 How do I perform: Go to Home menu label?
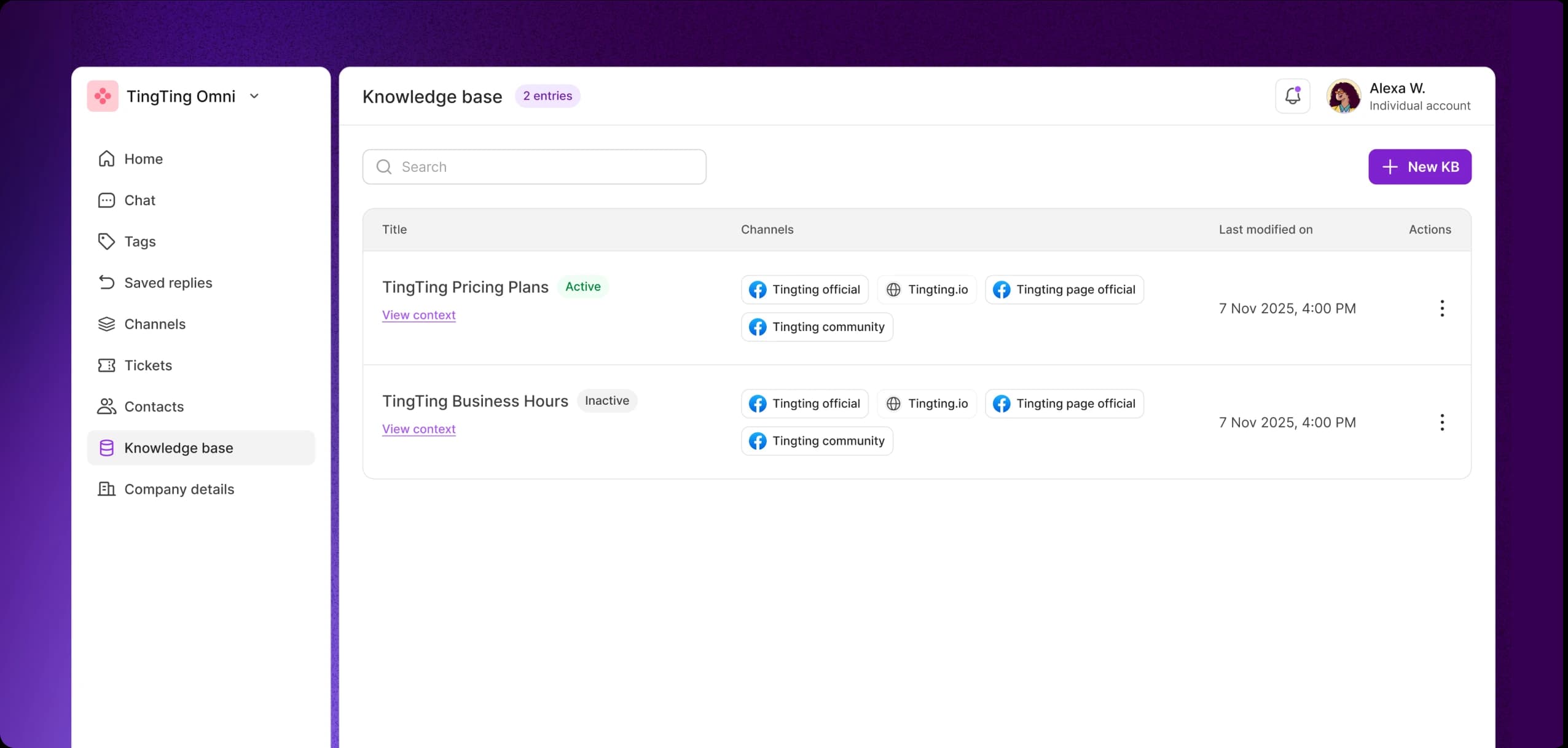point(144,159)
